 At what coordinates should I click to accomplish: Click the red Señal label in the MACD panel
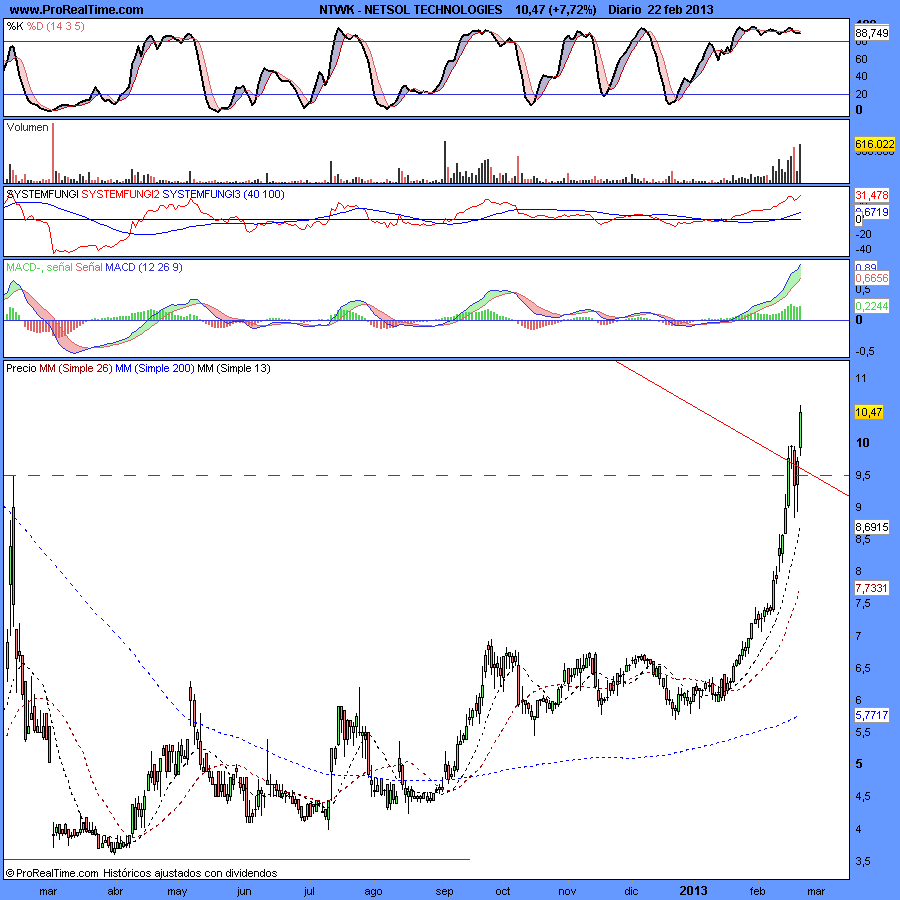[89, 267]
